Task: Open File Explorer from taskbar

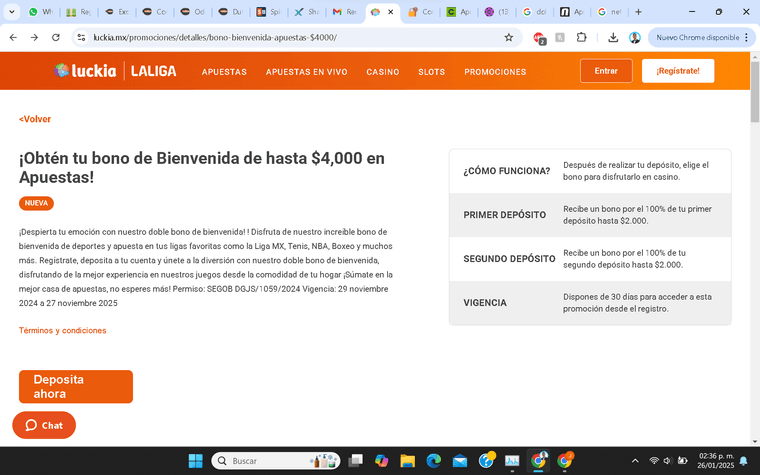Action: pos(408,461)
